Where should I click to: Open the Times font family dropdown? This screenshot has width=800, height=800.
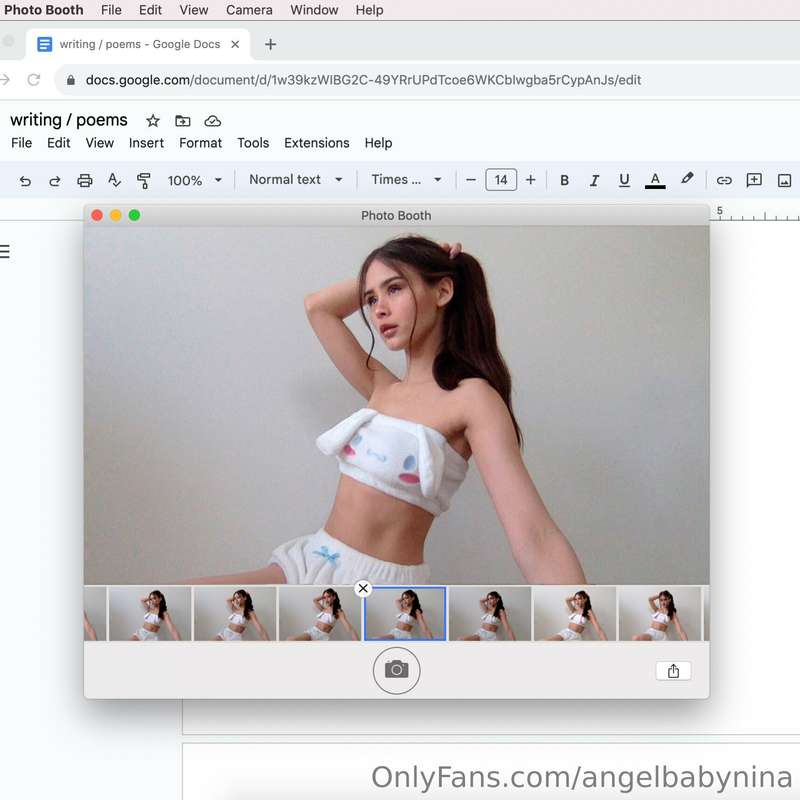pyautogui.click(x=406, y=180)
